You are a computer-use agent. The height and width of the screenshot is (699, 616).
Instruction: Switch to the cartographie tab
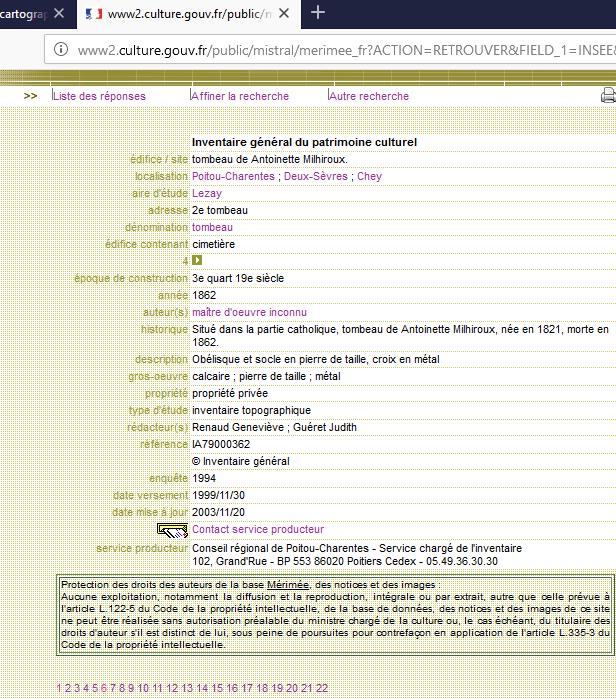[x=23, y=14]
